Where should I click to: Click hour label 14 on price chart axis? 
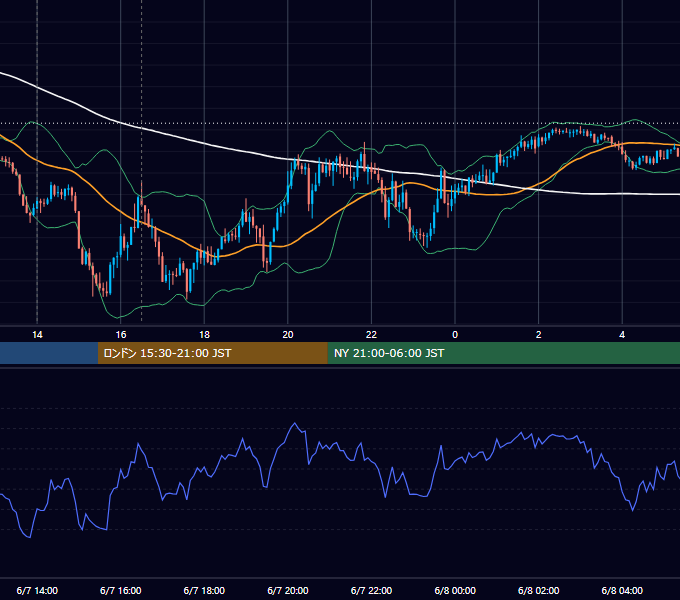point(37,335)
